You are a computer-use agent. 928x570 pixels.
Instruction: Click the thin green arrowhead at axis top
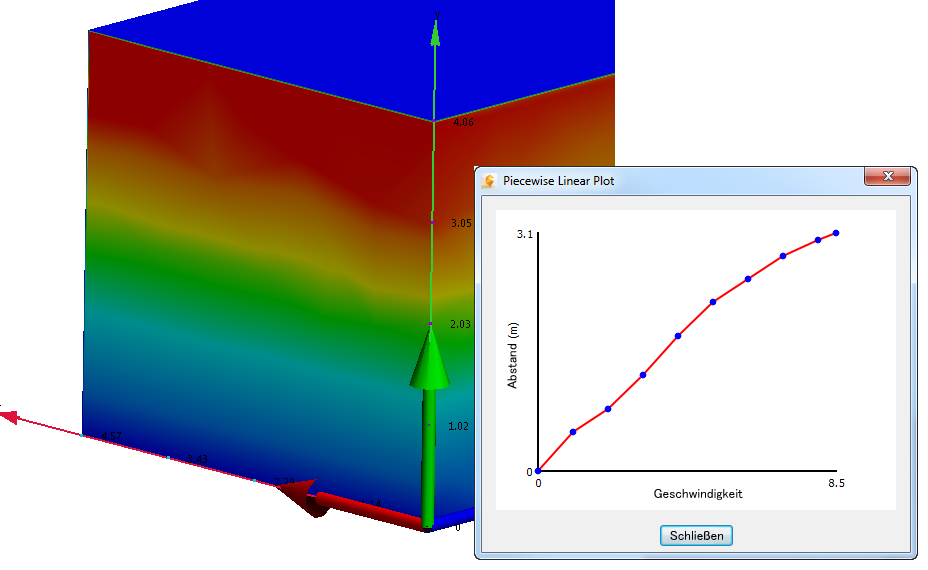pyautogui.click(x=436, y=33)
